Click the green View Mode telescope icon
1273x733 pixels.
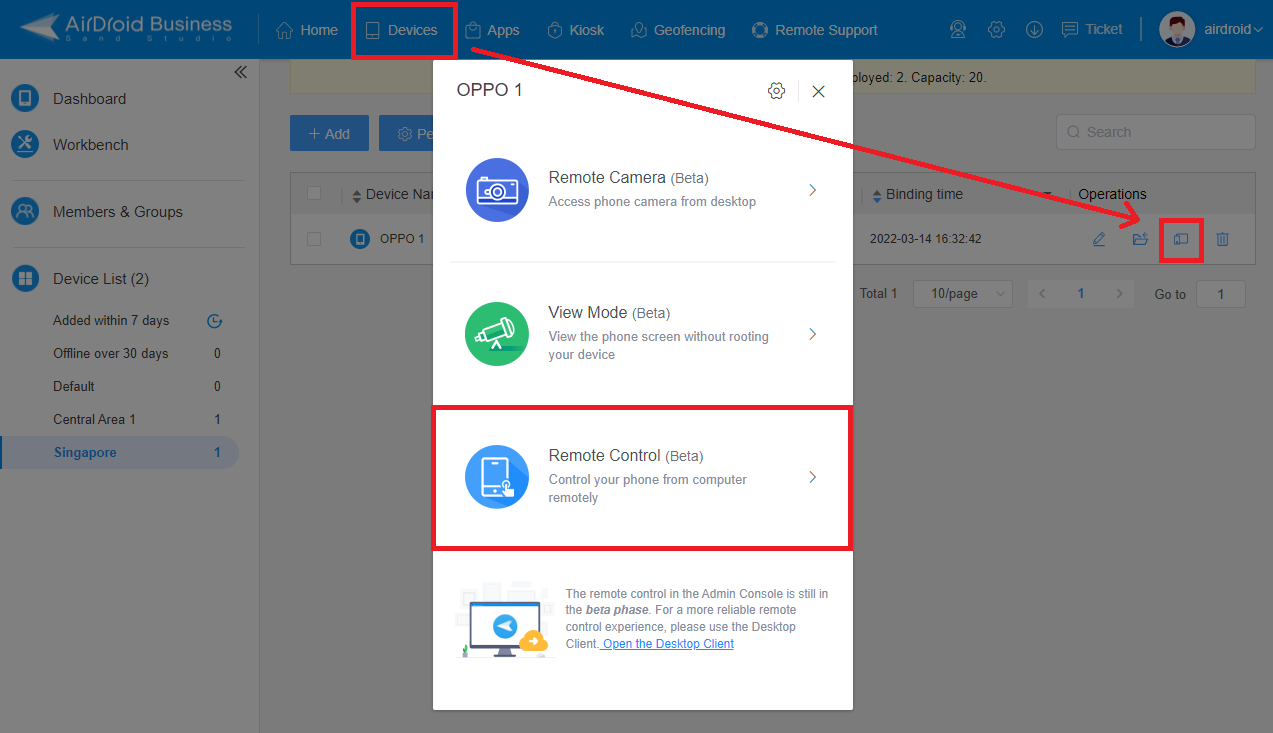(497, 334)
